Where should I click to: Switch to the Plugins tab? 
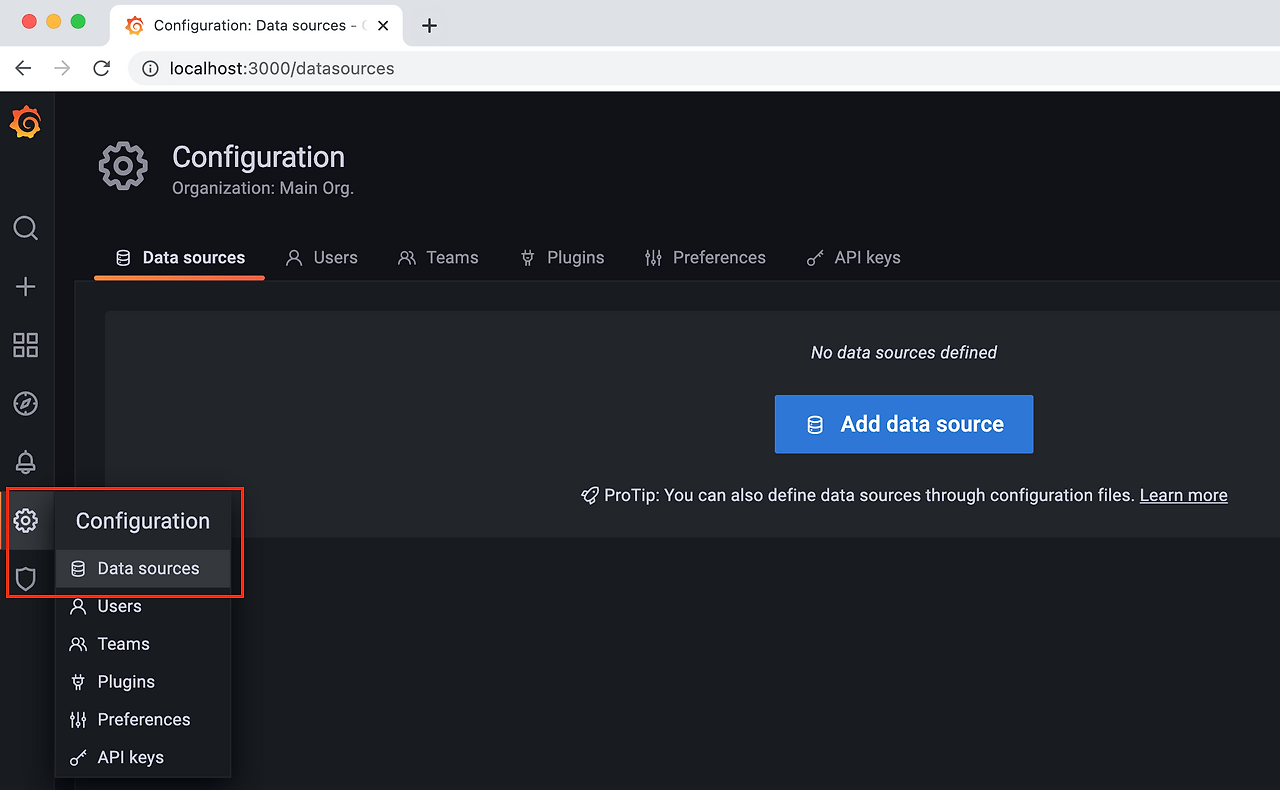point(562,258)
